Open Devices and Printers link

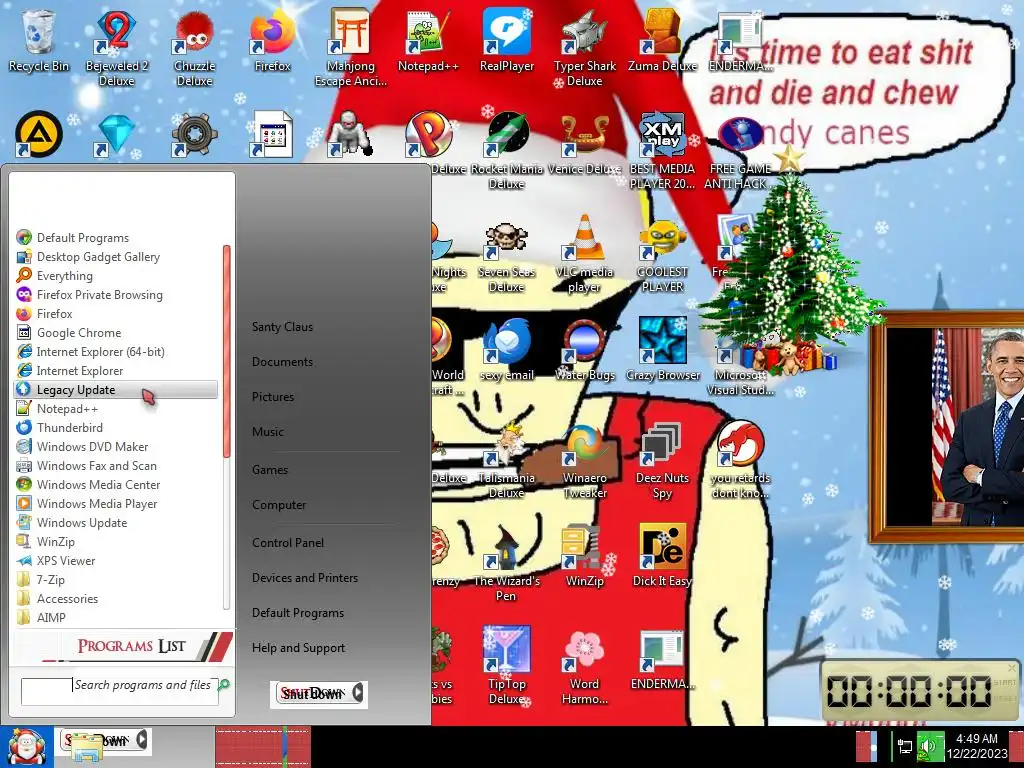coord(305,578)
